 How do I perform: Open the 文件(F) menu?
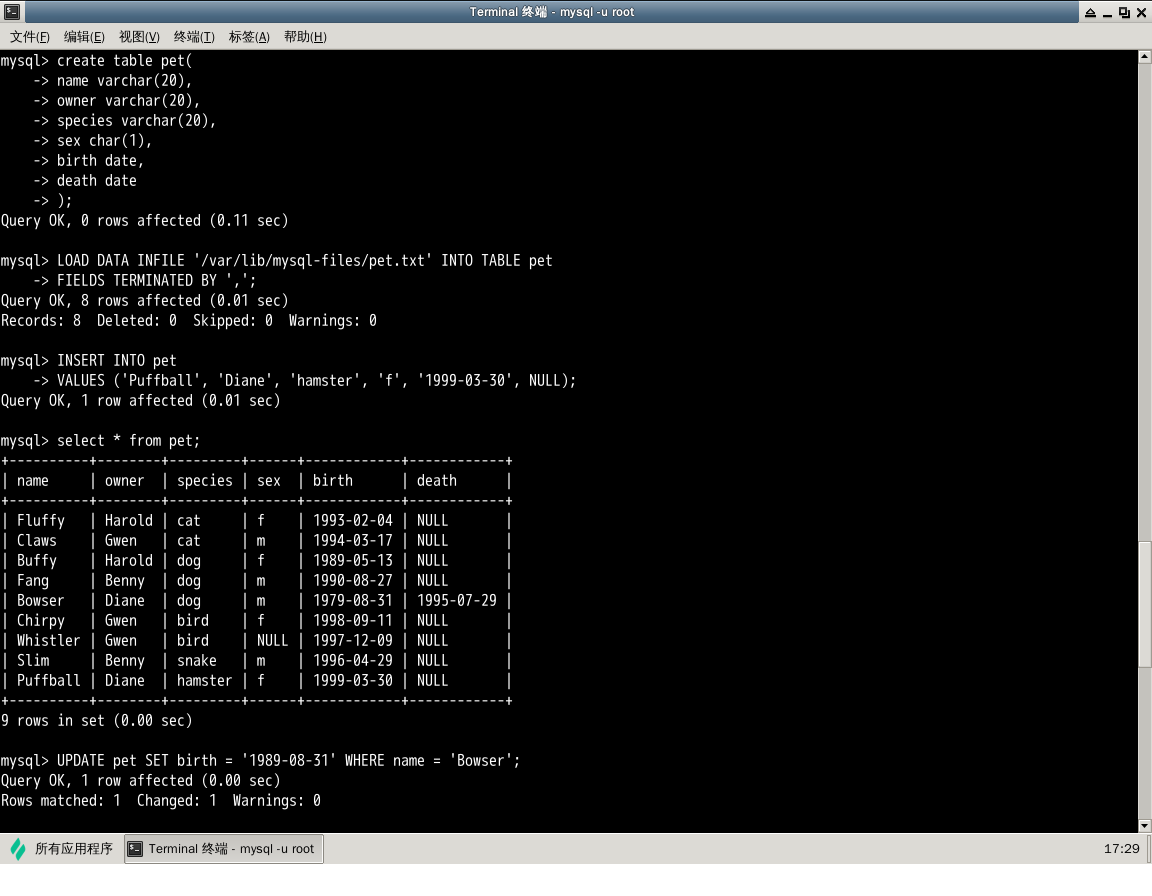click(30, 37)
